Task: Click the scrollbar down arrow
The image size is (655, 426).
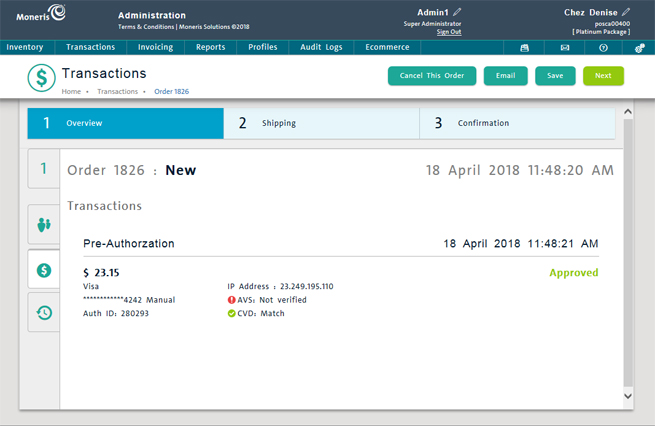Action: pos(627,397)
